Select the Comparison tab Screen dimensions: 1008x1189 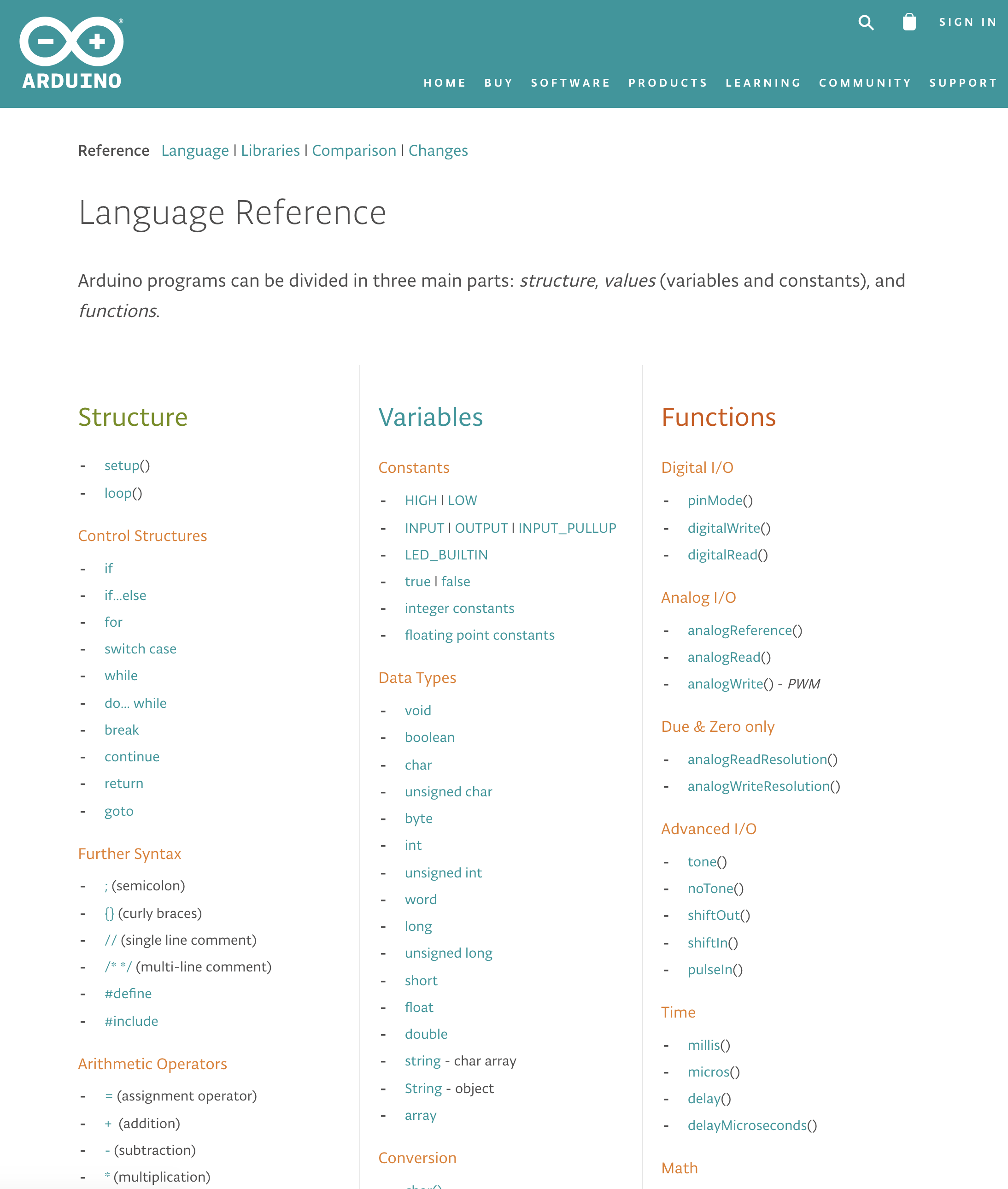[353, 150]
